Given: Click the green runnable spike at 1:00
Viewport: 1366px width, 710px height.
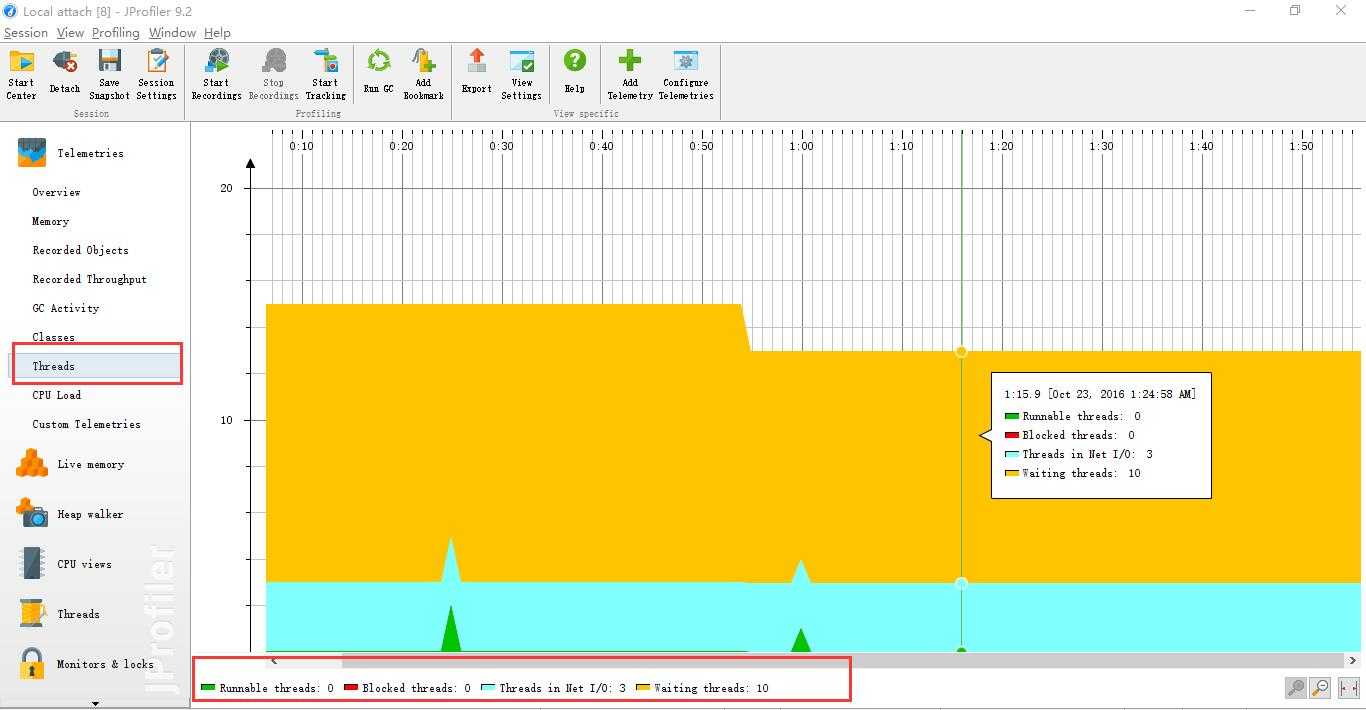Looking at the screenshot, I should coord(801,642).
